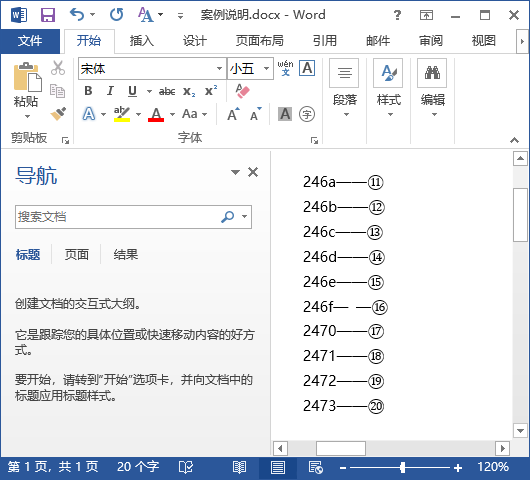
Task: Decrease font size with shrink font
Action: tap(256, 114)
